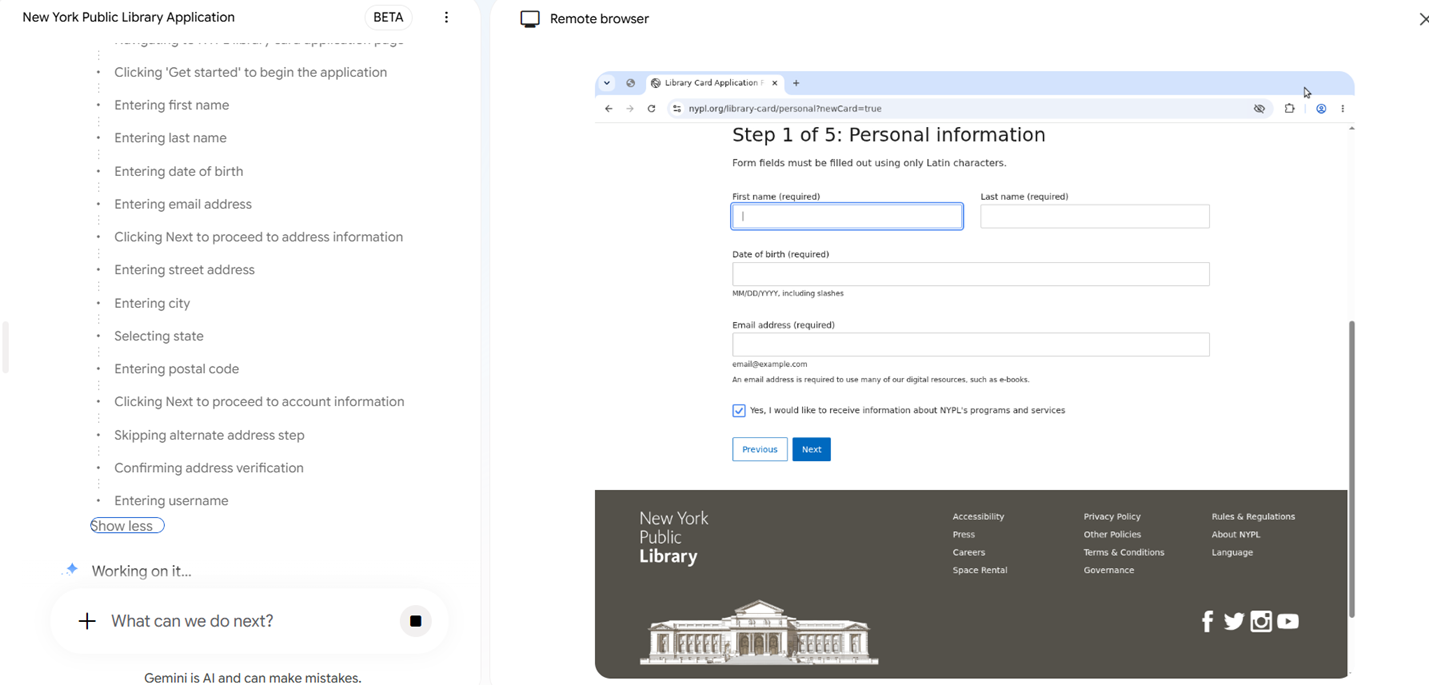1429x685 pixels.
Task: Click the browser address bar URL
Action: tap(785, 108)
